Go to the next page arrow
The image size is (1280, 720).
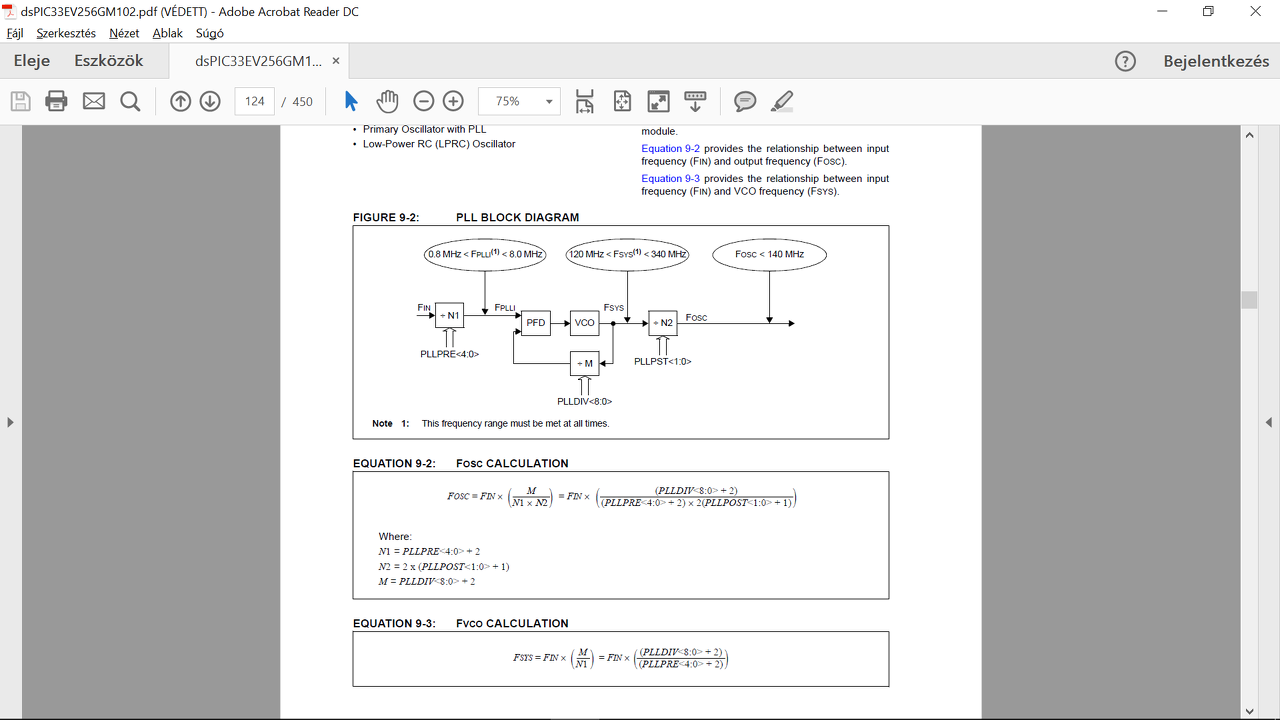pos(210,101)
